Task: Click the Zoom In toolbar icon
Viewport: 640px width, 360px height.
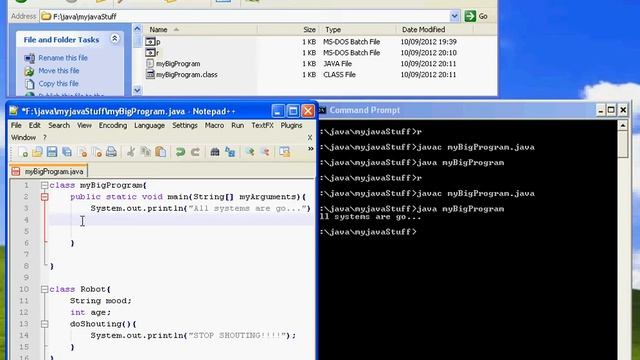Action: (249, 152)
